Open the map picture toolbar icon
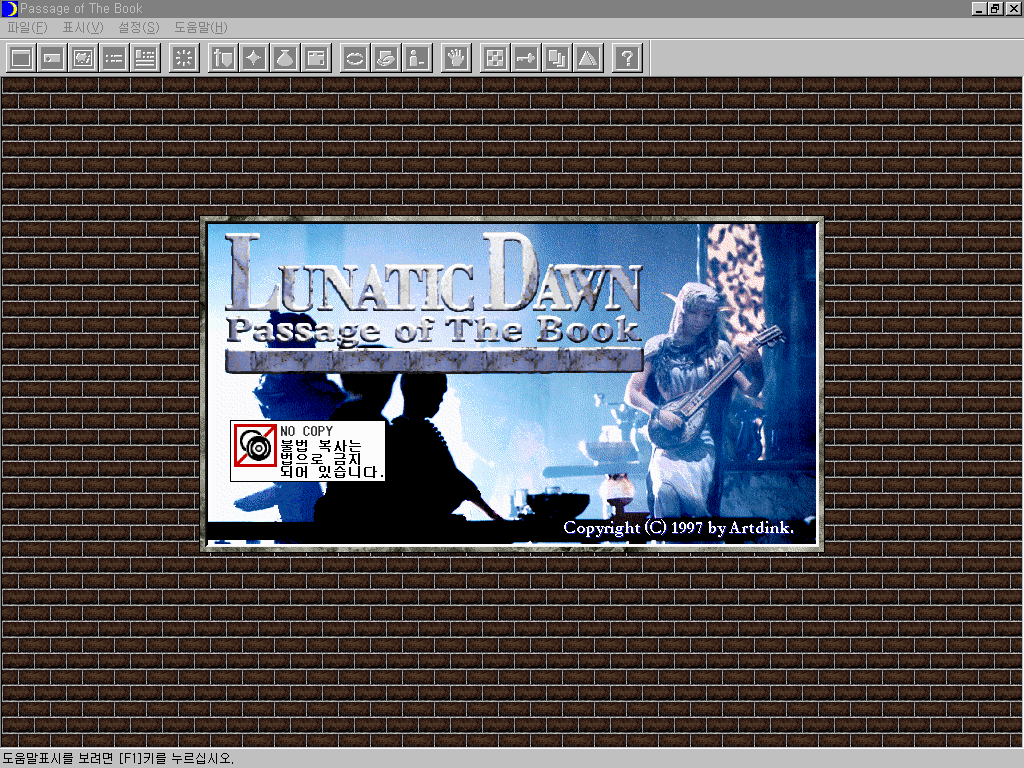The width and height of the screenshot is (1024, 768). 83,58
